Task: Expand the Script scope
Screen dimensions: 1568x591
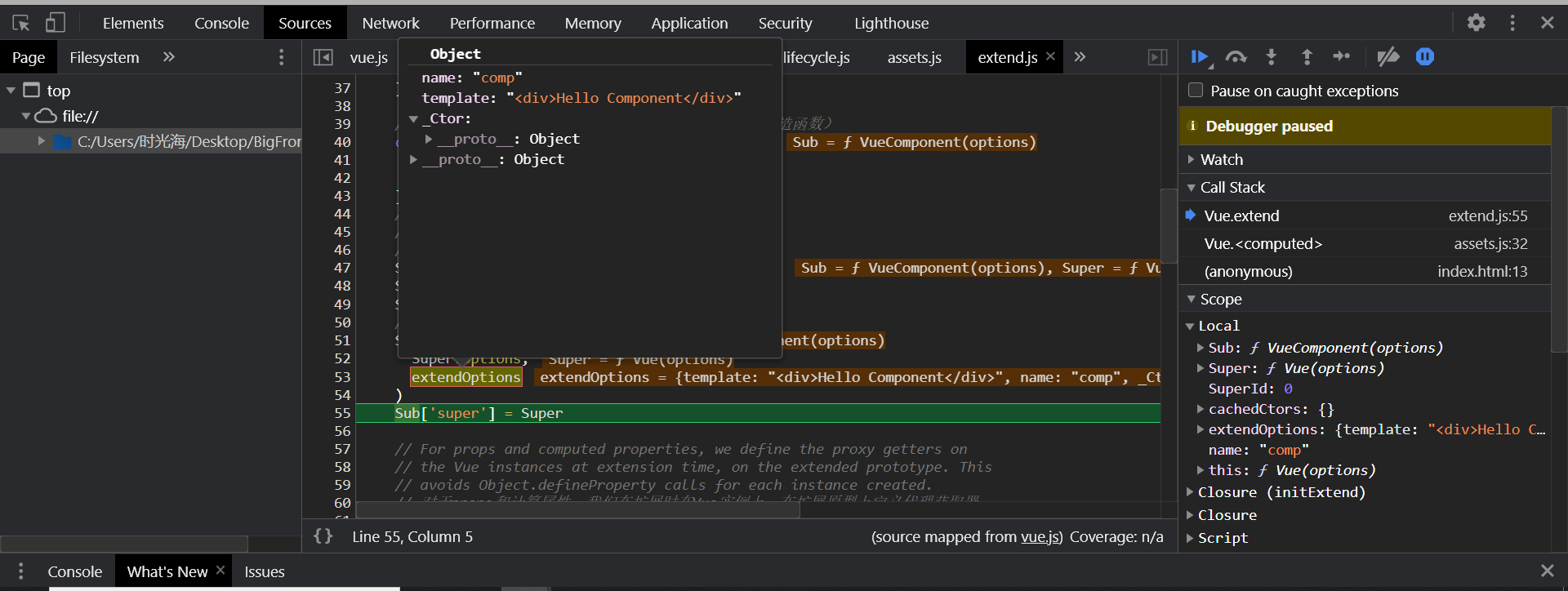Action: point(1190,538)
